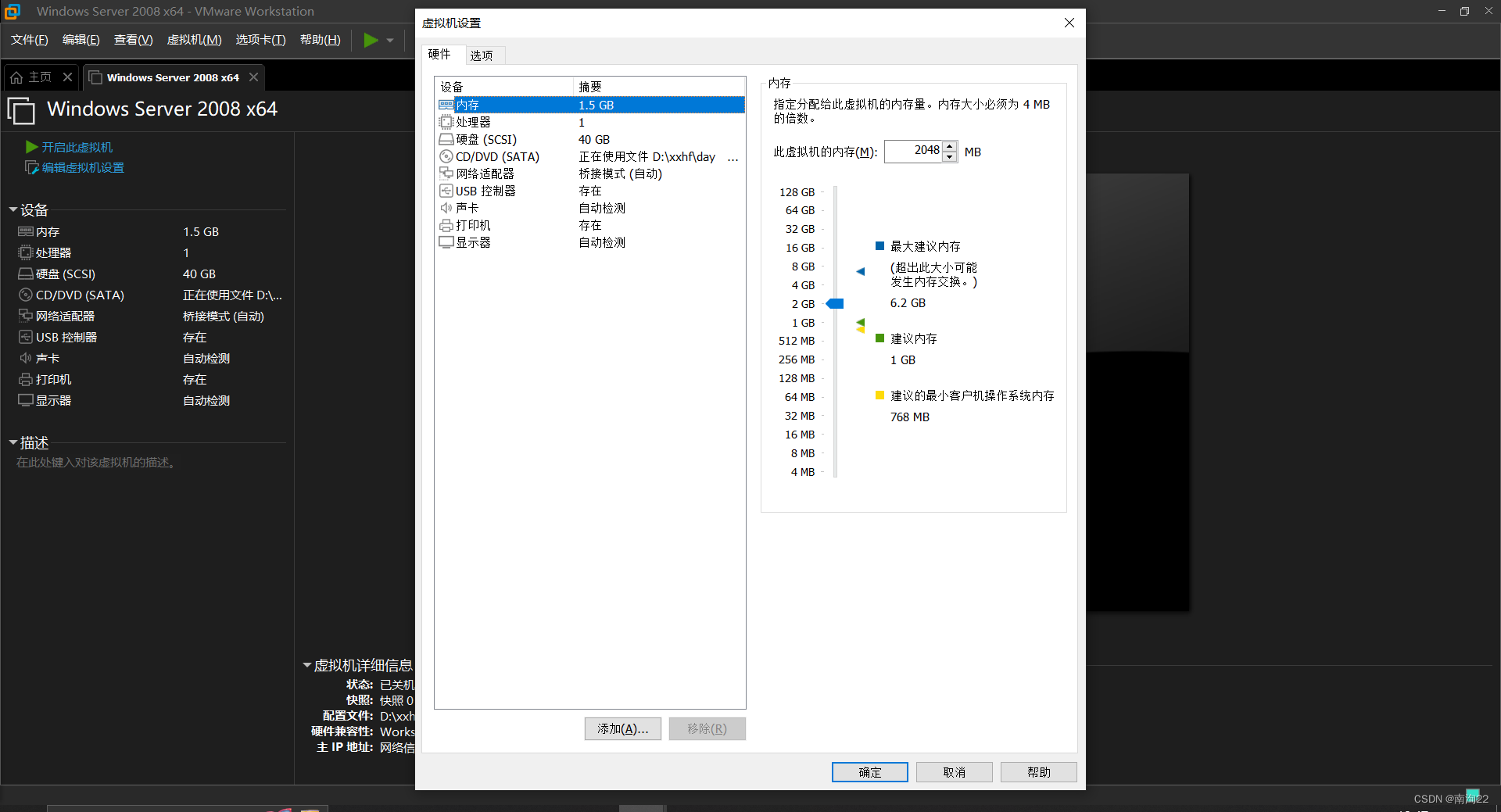Click USB controller icon in main window list
1501x812 pixels.
pyautogui.click(x=25, y=337)
